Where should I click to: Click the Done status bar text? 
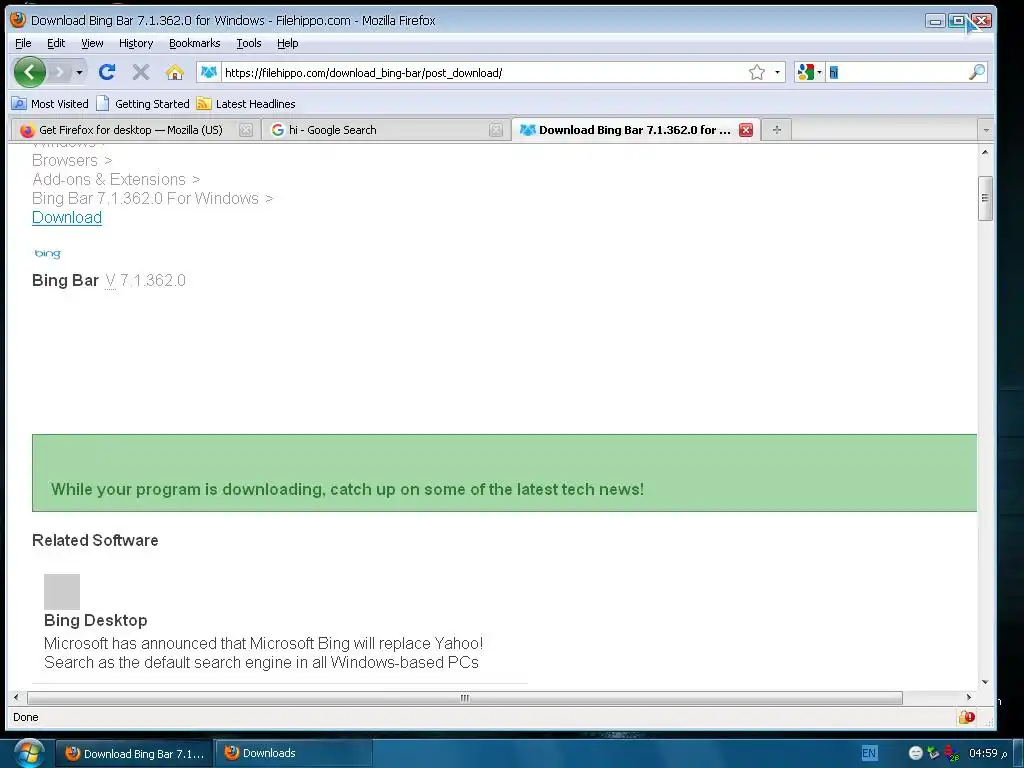pyautogui.click(x=25, y=717)
